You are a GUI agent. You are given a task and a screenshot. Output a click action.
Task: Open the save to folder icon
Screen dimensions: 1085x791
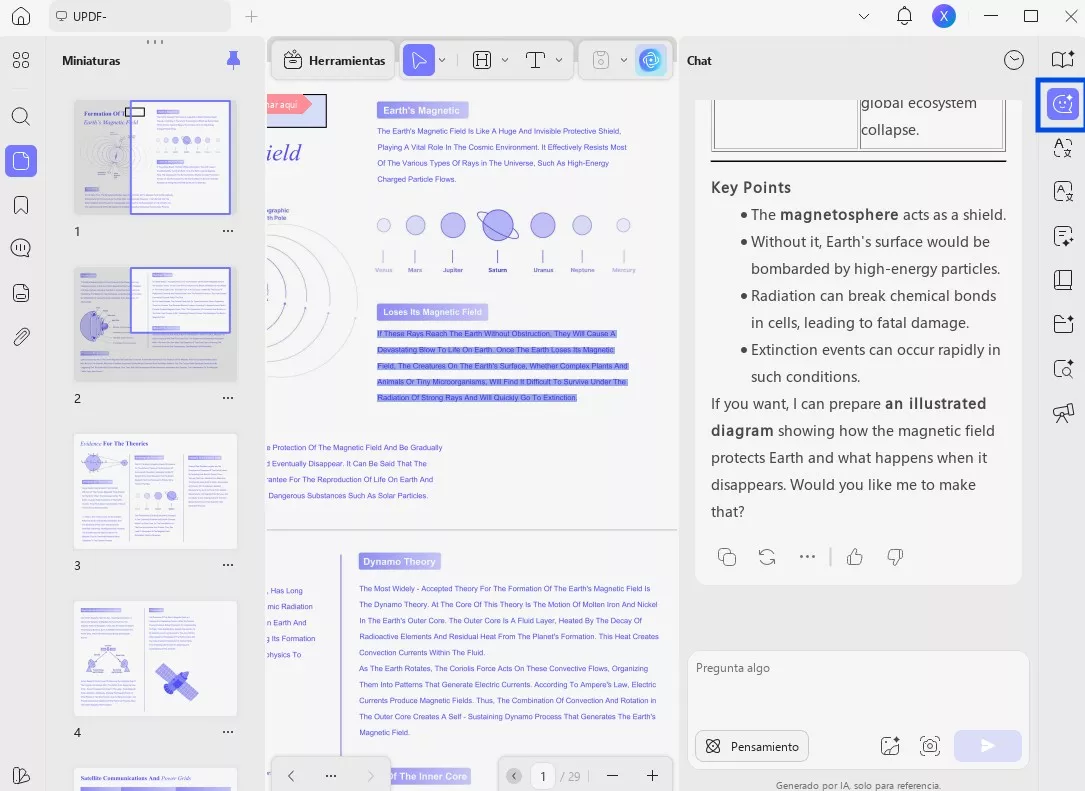tap(1063, 323)
